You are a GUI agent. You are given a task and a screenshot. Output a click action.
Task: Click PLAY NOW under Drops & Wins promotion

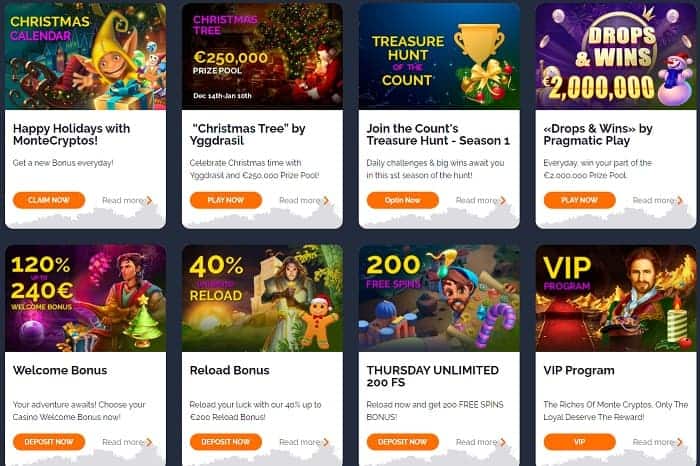coord(579,200)
